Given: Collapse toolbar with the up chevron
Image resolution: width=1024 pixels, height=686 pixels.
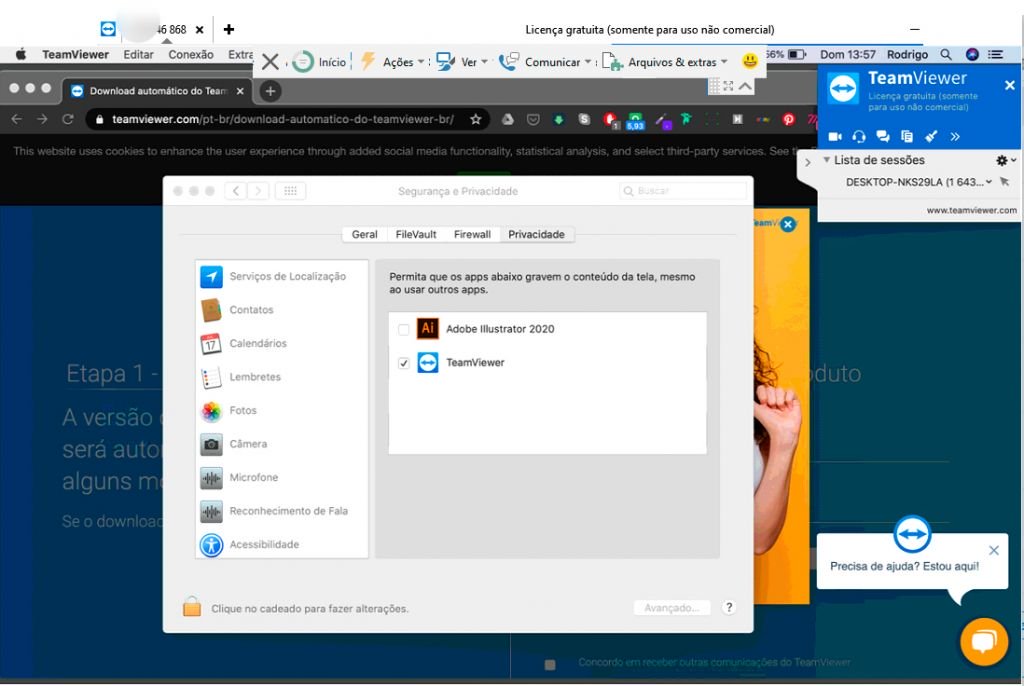Looking at the screenshot, I should coord(745,86).
